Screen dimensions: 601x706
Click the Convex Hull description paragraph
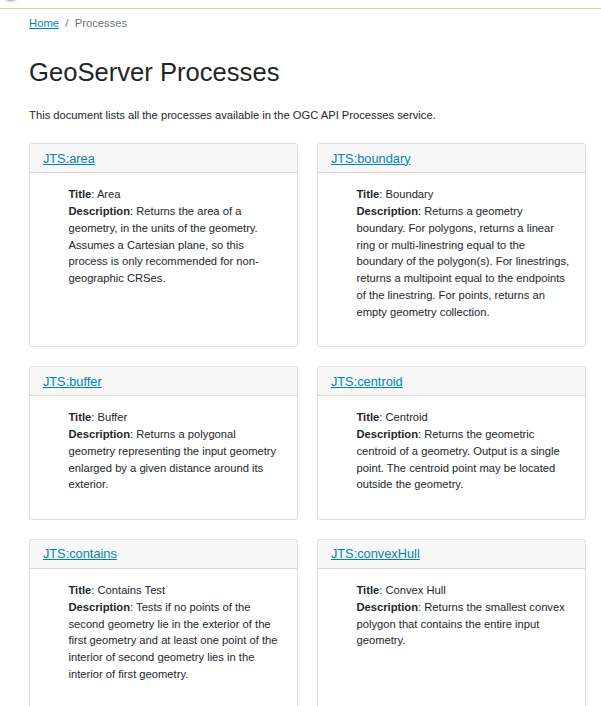[x=461, y=624]
